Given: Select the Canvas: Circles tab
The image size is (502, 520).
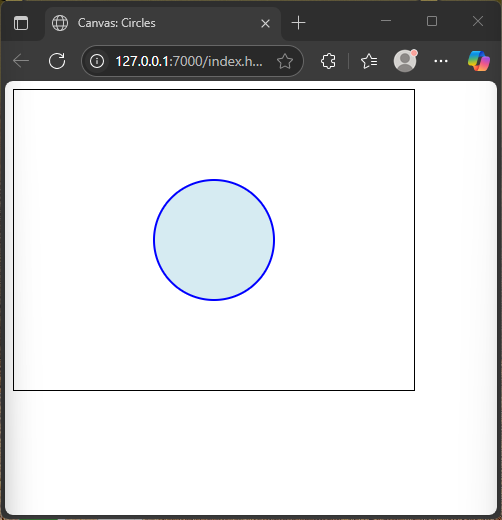Looking at the screenshot, I should [x=163, y=24].
